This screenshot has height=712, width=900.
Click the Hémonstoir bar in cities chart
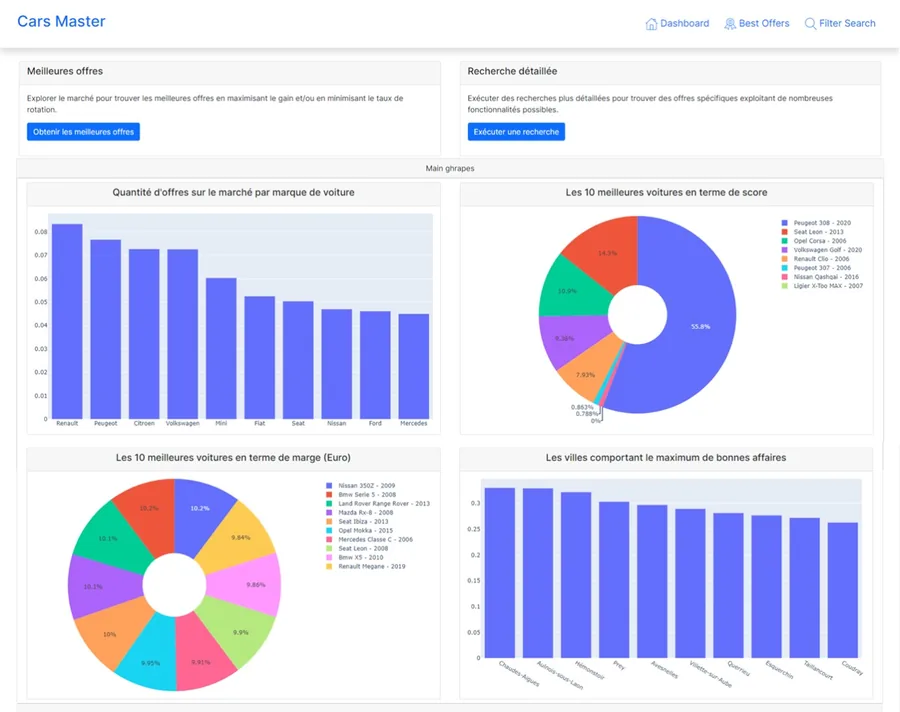tap(576, 575)
